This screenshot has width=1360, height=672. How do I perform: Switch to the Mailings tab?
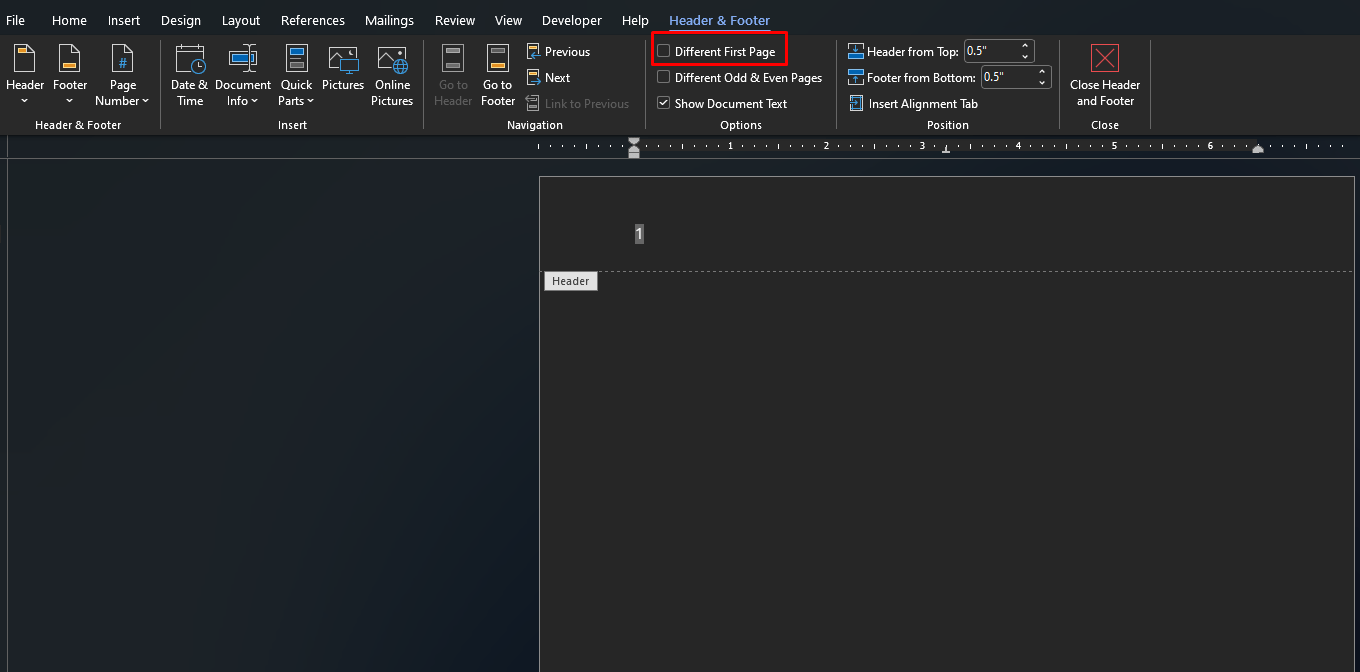[389, 20]
